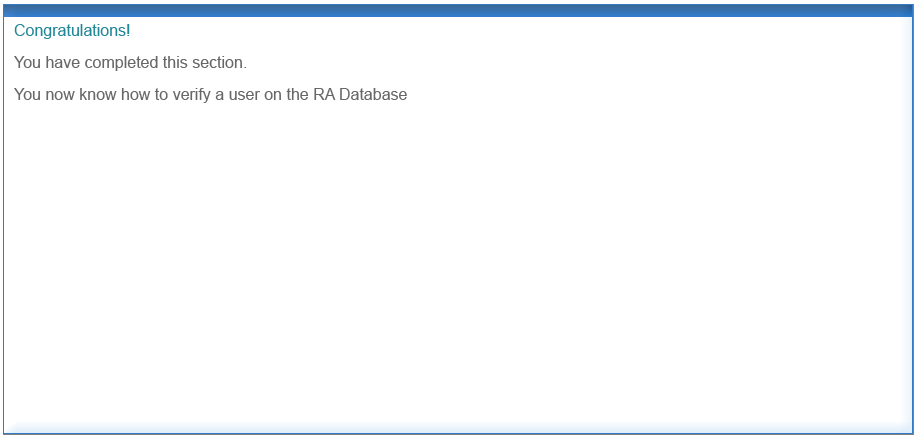The height and width of the screenshot is (438, 918).
Task: Click the exclamation mark after Congratulations
Action: tap(128, 30)
